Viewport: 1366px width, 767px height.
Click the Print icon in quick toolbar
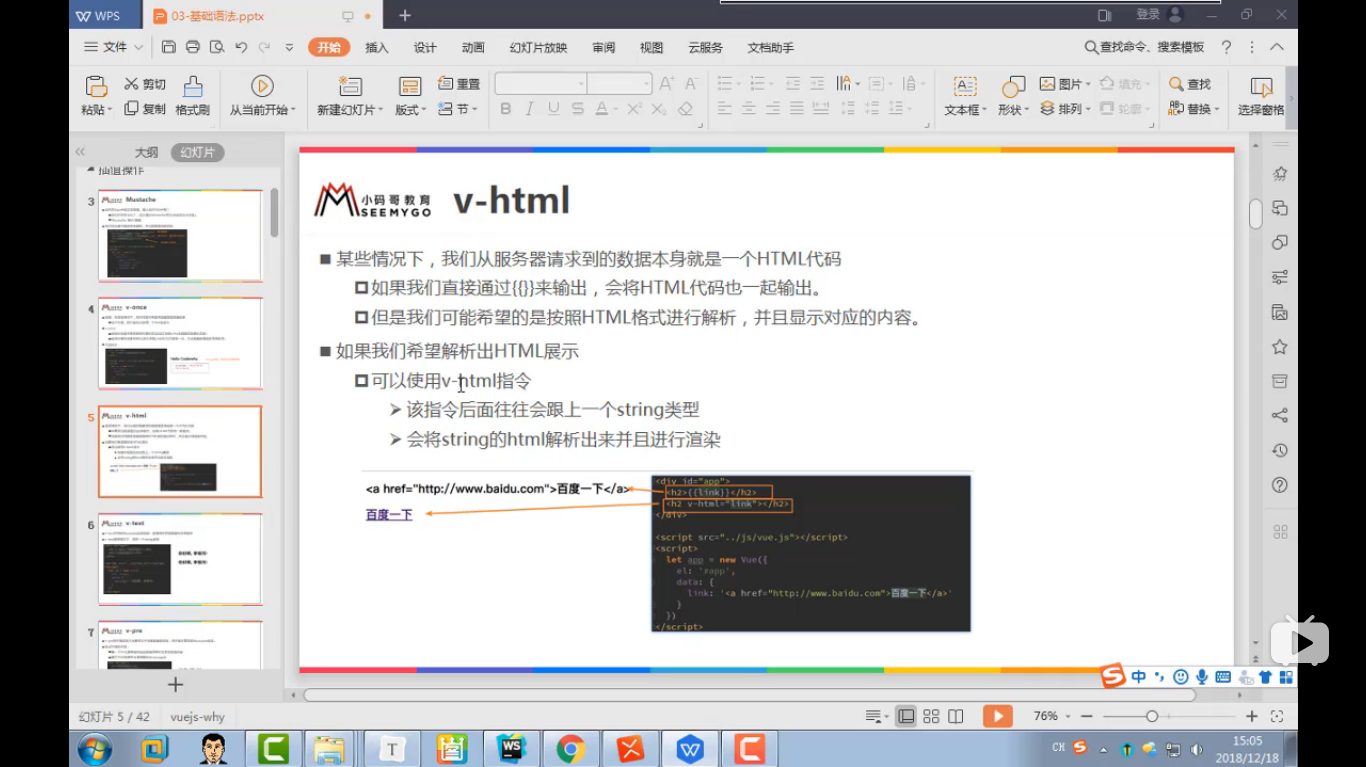pos(193,47)
